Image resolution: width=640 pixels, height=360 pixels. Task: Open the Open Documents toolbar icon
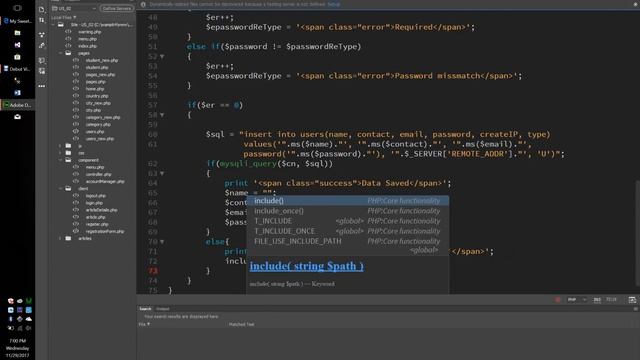[42, 9]
